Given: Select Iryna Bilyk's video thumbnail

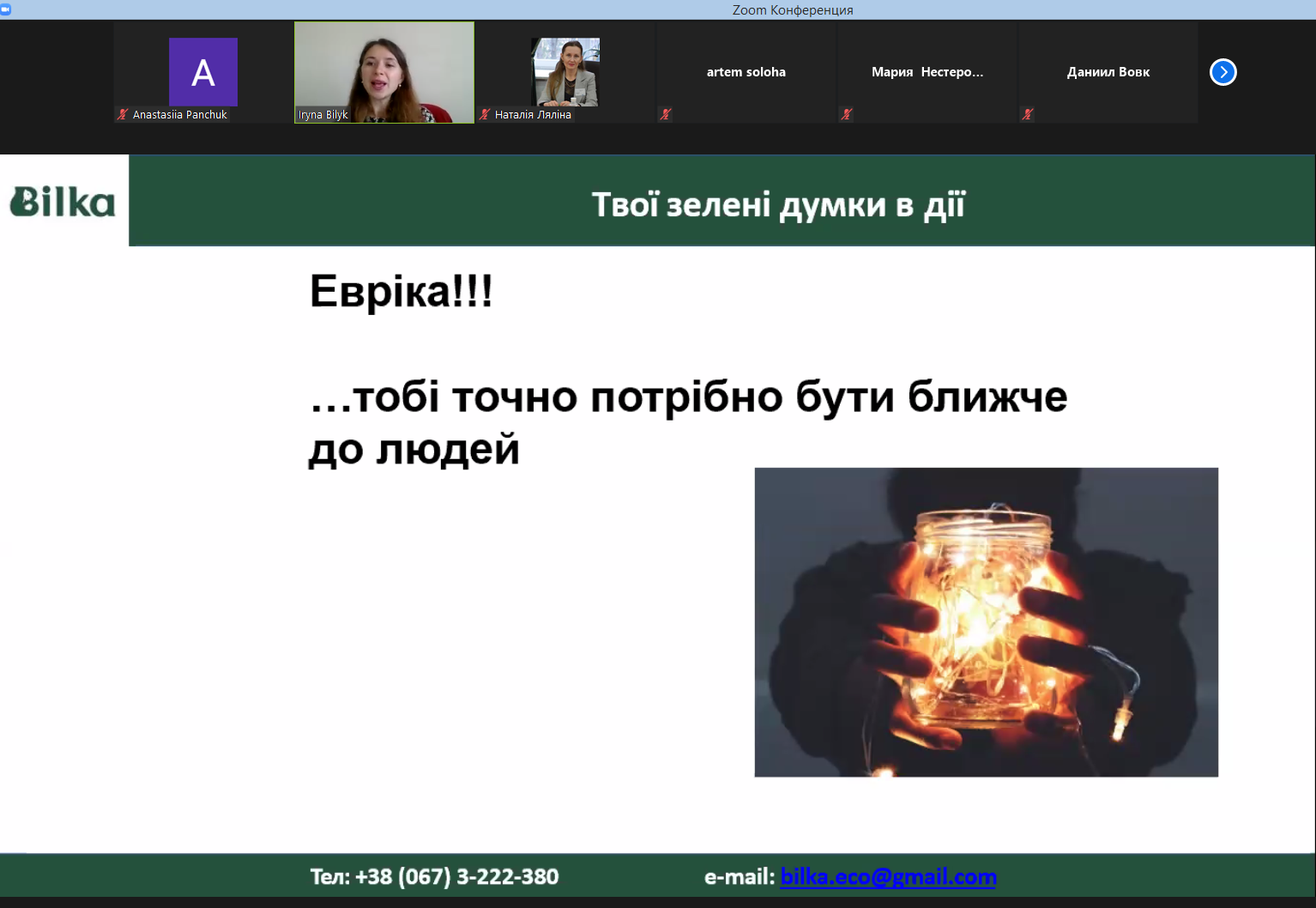Looking at the screenshot, I should (384, 72).
